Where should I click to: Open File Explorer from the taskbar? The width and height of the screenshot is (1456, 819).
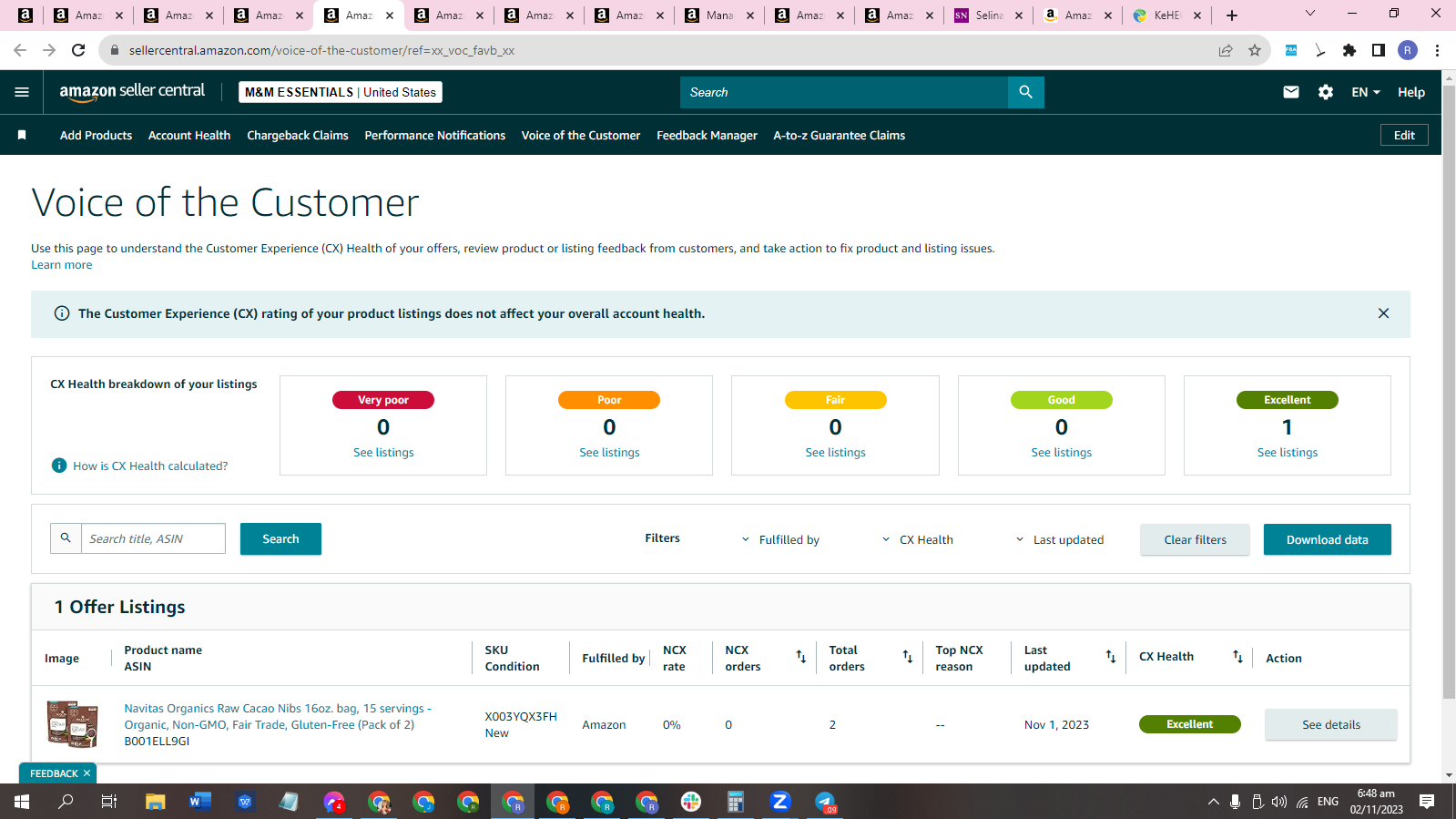click(x=156, y=802)
